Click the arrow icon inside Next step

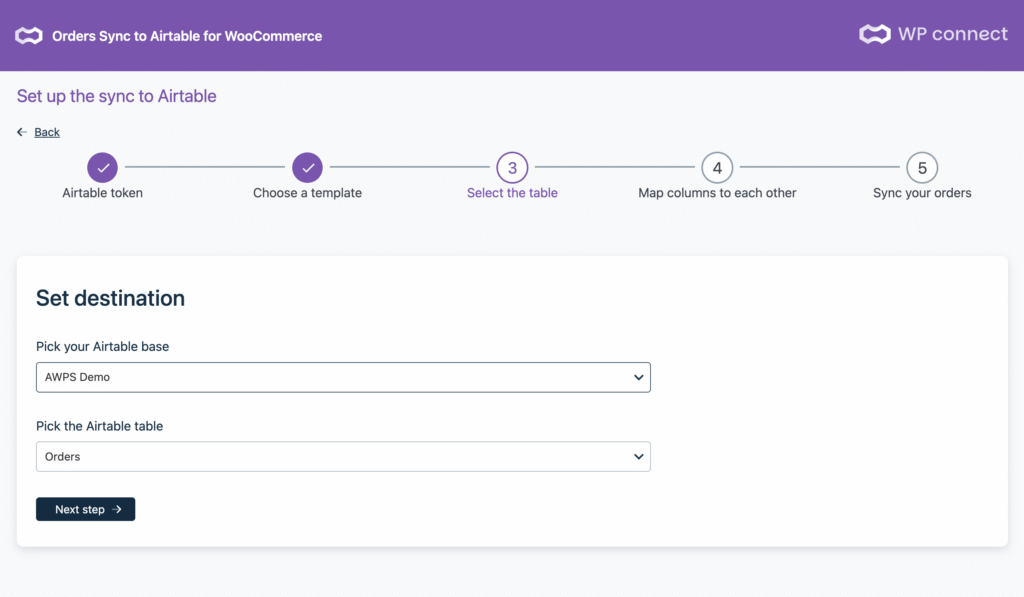coord(117,510)
